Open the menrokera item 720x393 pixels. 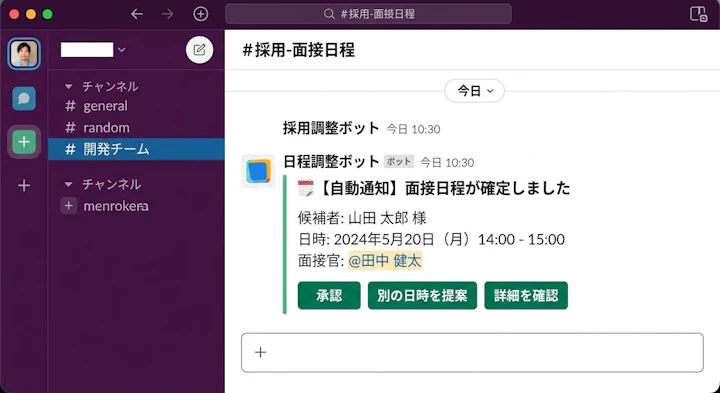(116, 206)
